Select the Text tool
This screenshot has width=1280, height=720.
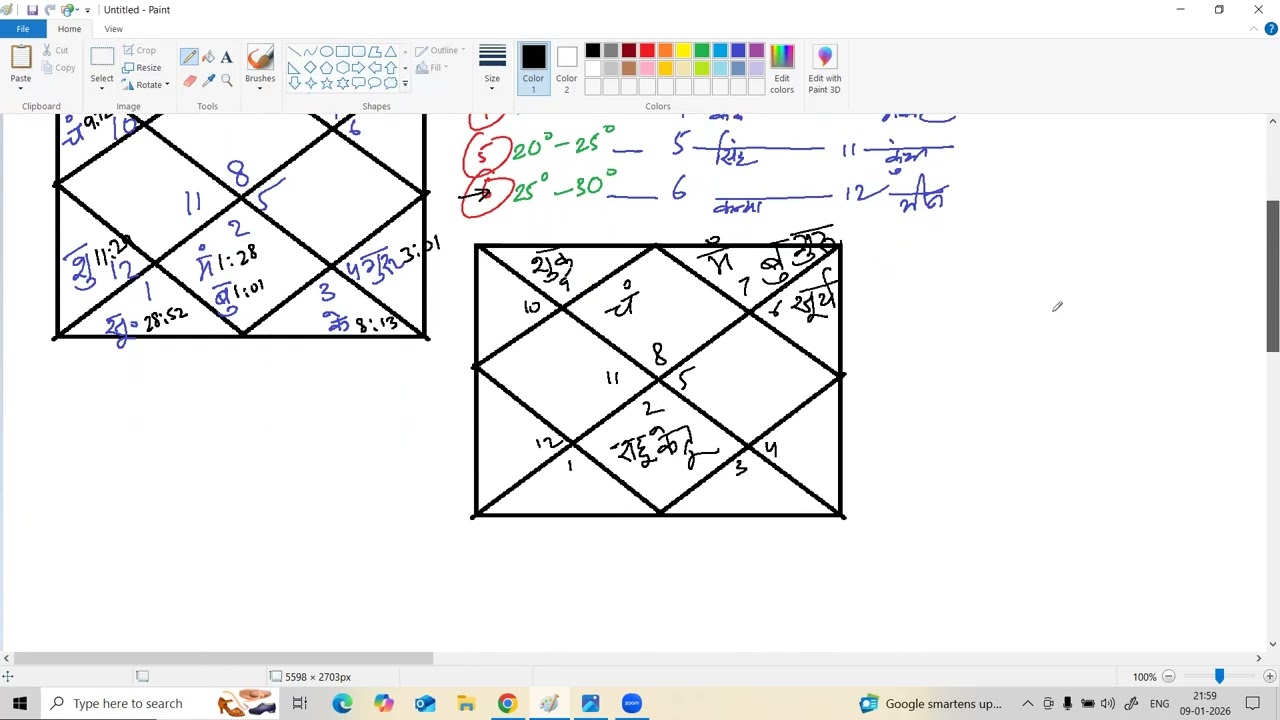(x=227, y=57)
